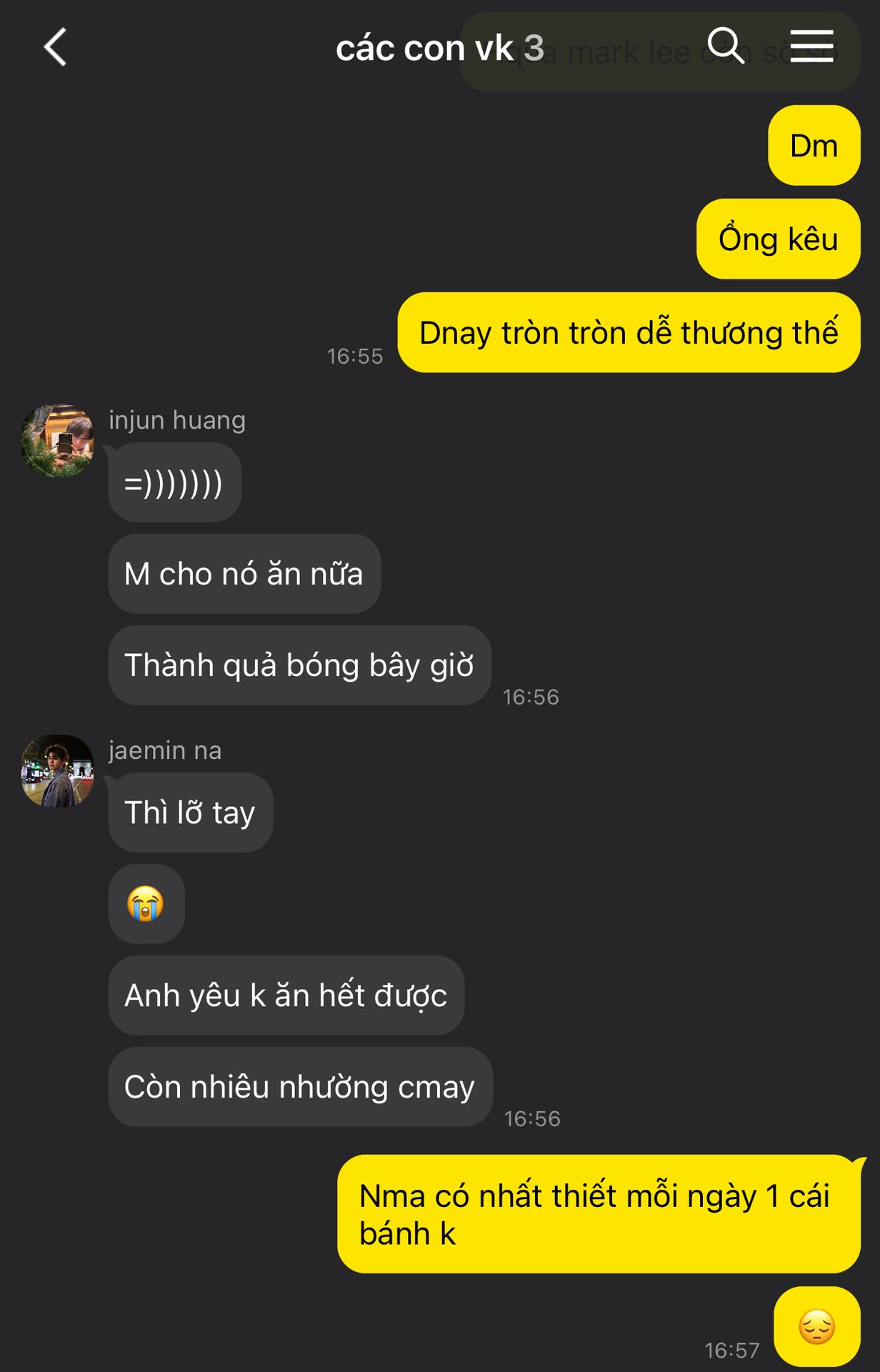
Task: Select 'Anh yêu k ăn hết được' message
Action: (x=286, y=995)
